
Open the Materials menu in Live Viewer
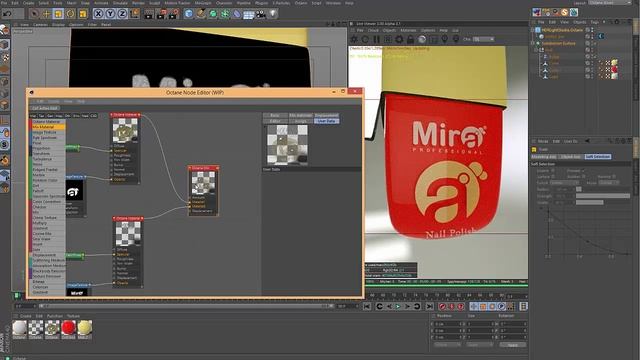click(x=408, y=30)
